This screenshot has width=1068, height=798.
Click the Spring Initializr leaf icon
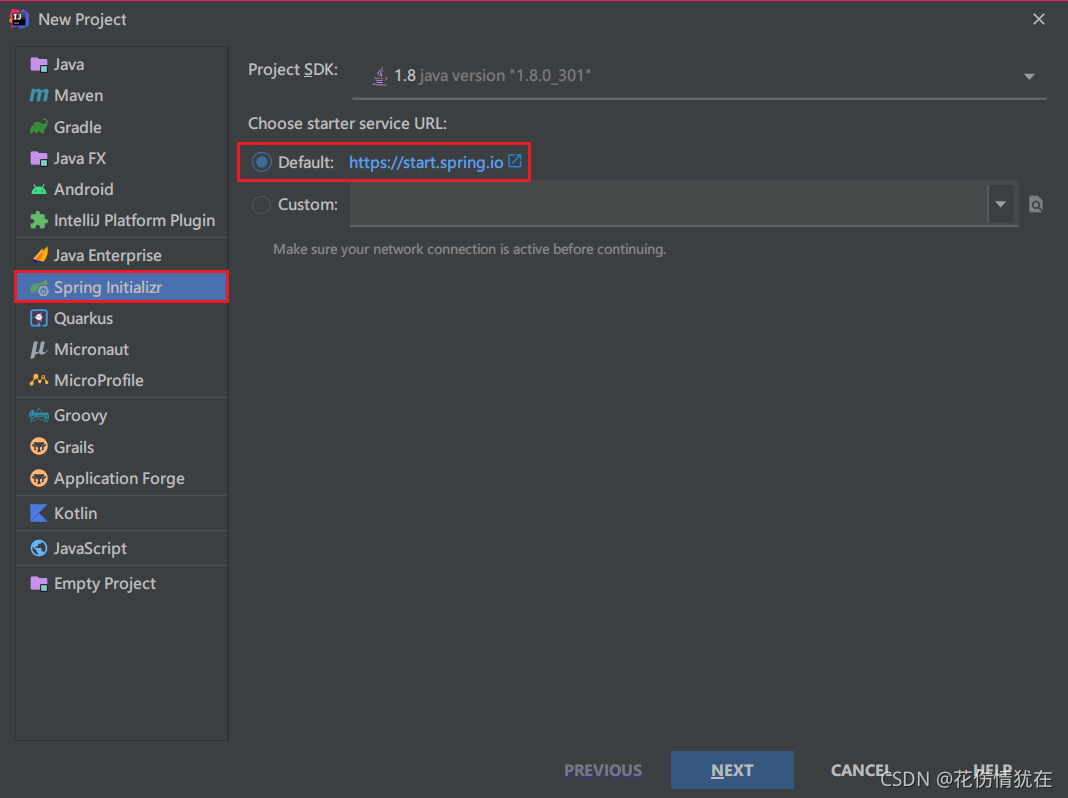[39, 287]
